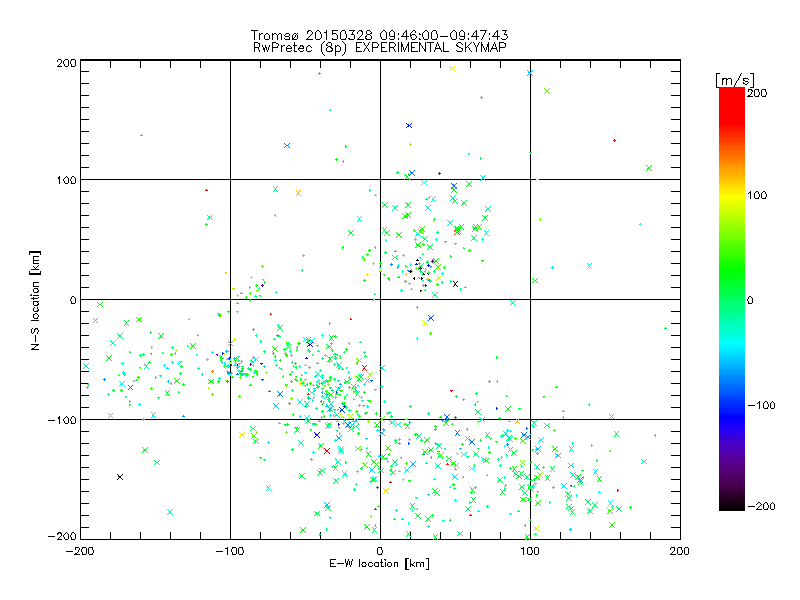The image size is (800, 600).
Task: Click the x-axis tick label '100'
Action: 530,551
